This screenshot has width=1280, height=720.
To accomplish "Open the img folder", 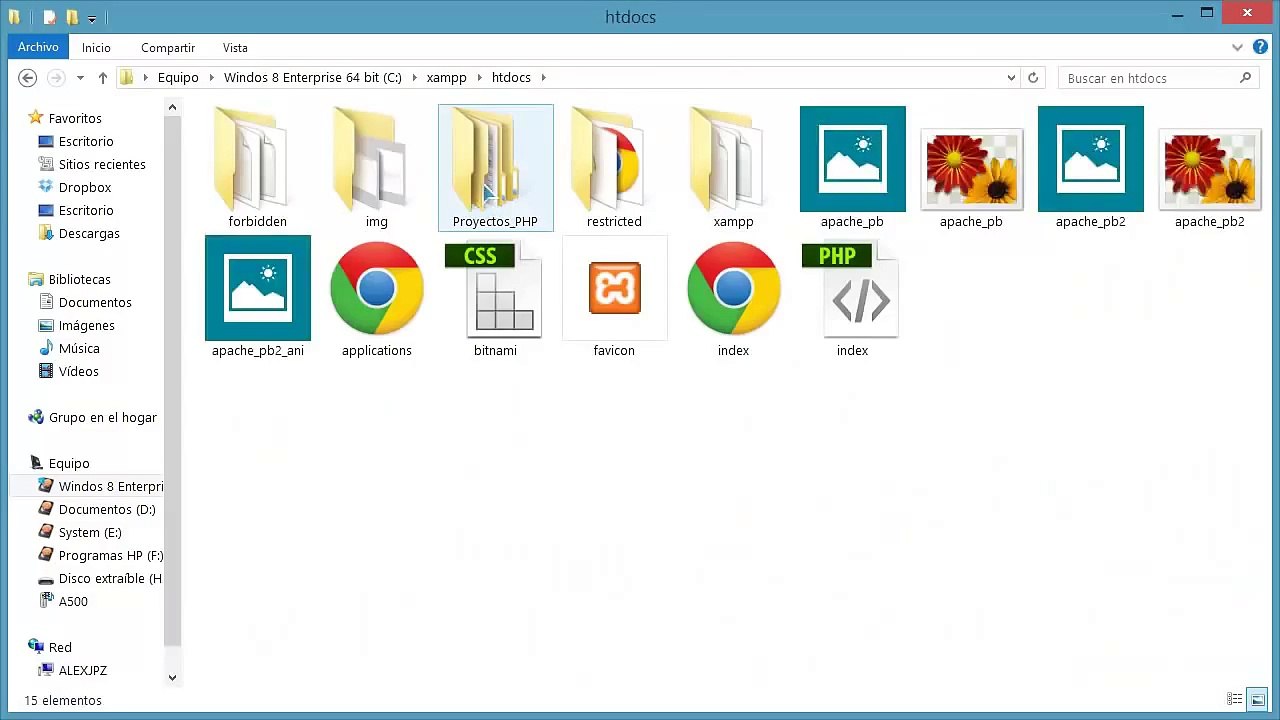I will pyautogui.click(x=376, y=168).
